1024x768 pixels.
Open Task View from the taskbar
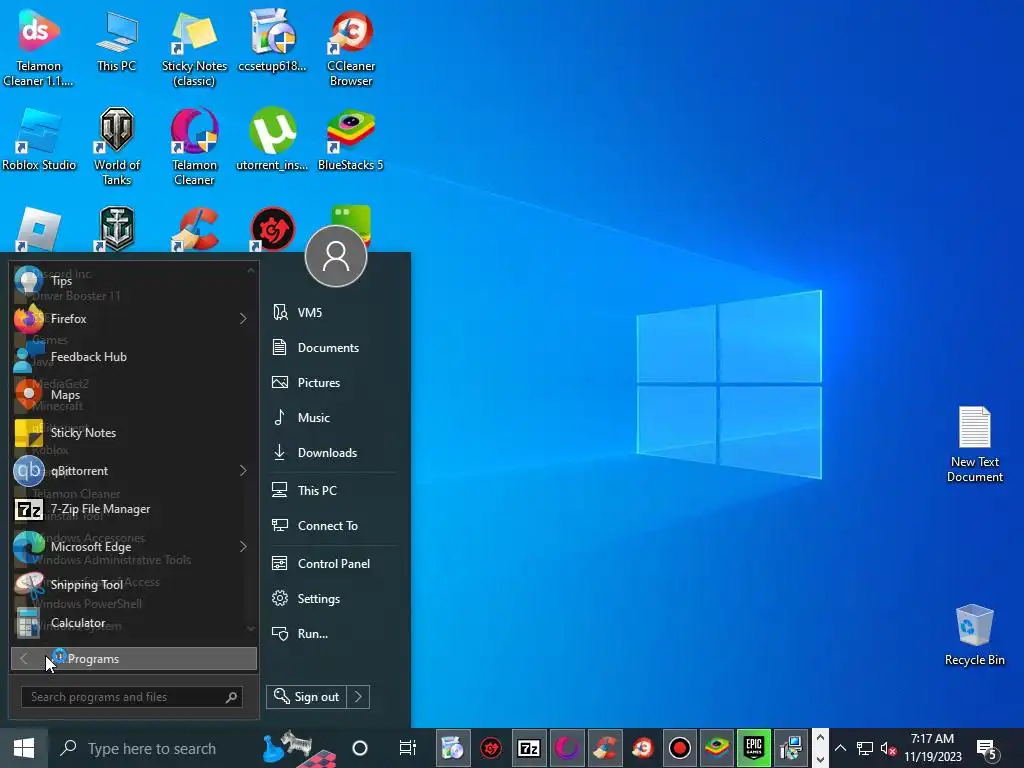408,748
